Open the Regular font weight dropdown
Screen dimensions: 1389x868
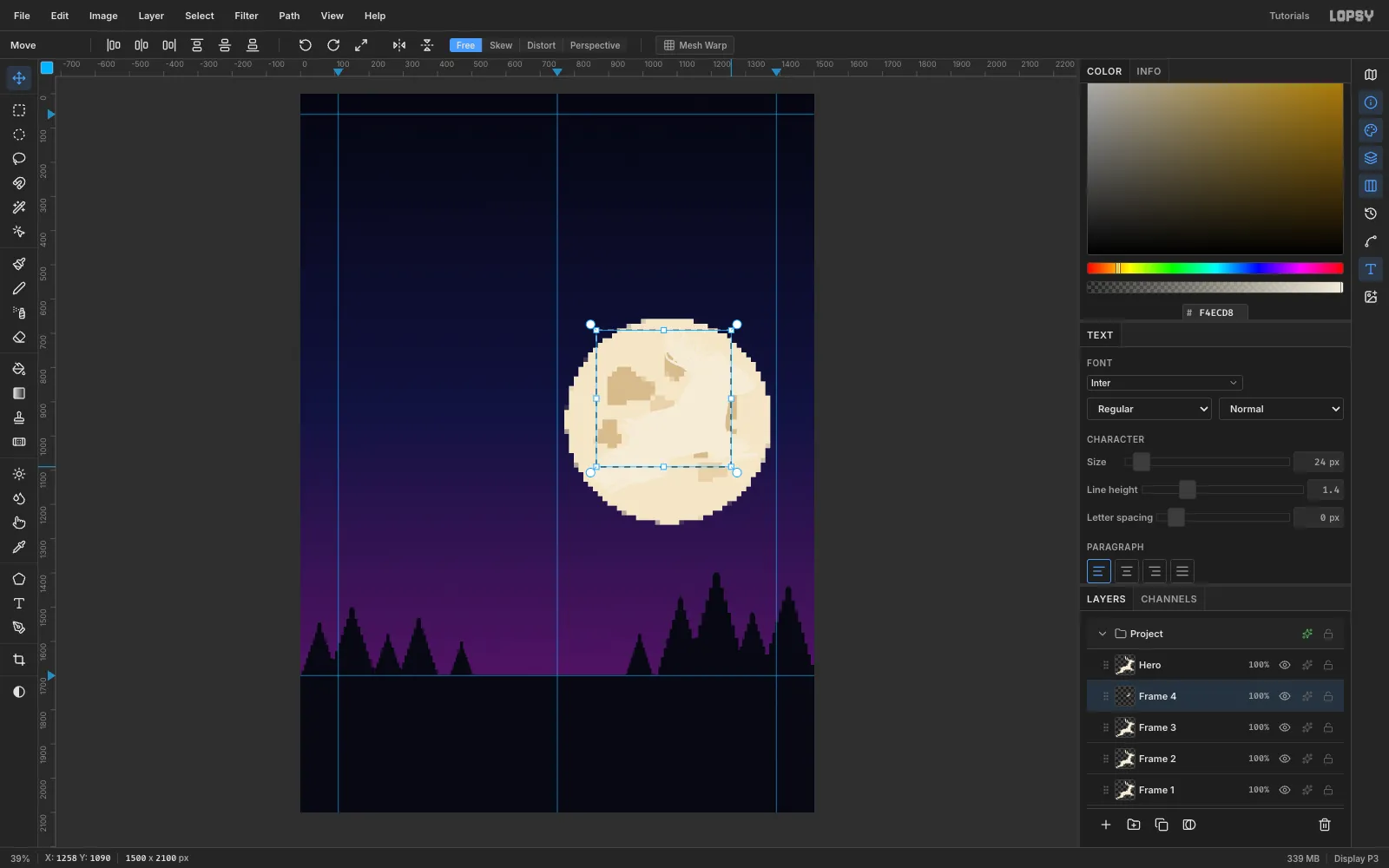1149,409
